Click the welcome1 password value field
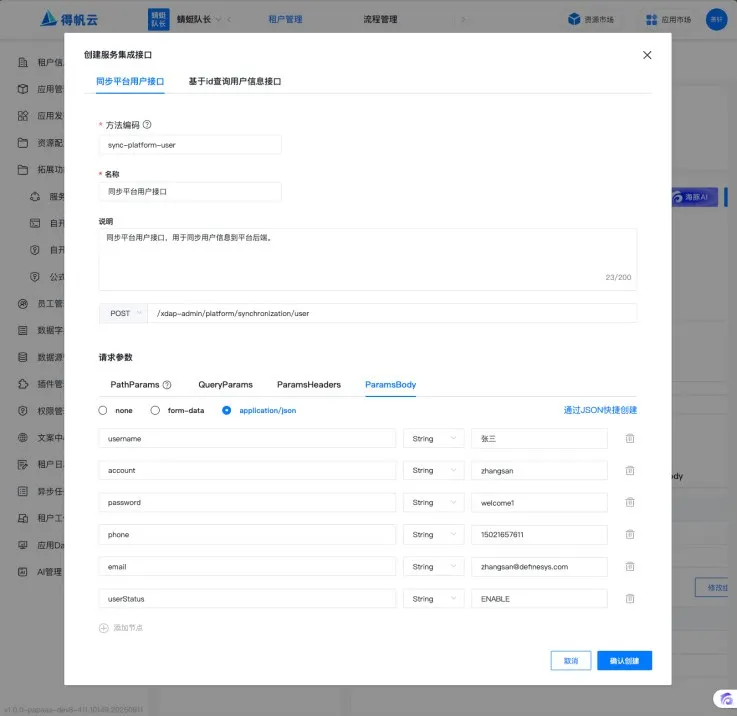The image size is (737, 716). pyautogui.click(x=539, y=502)
